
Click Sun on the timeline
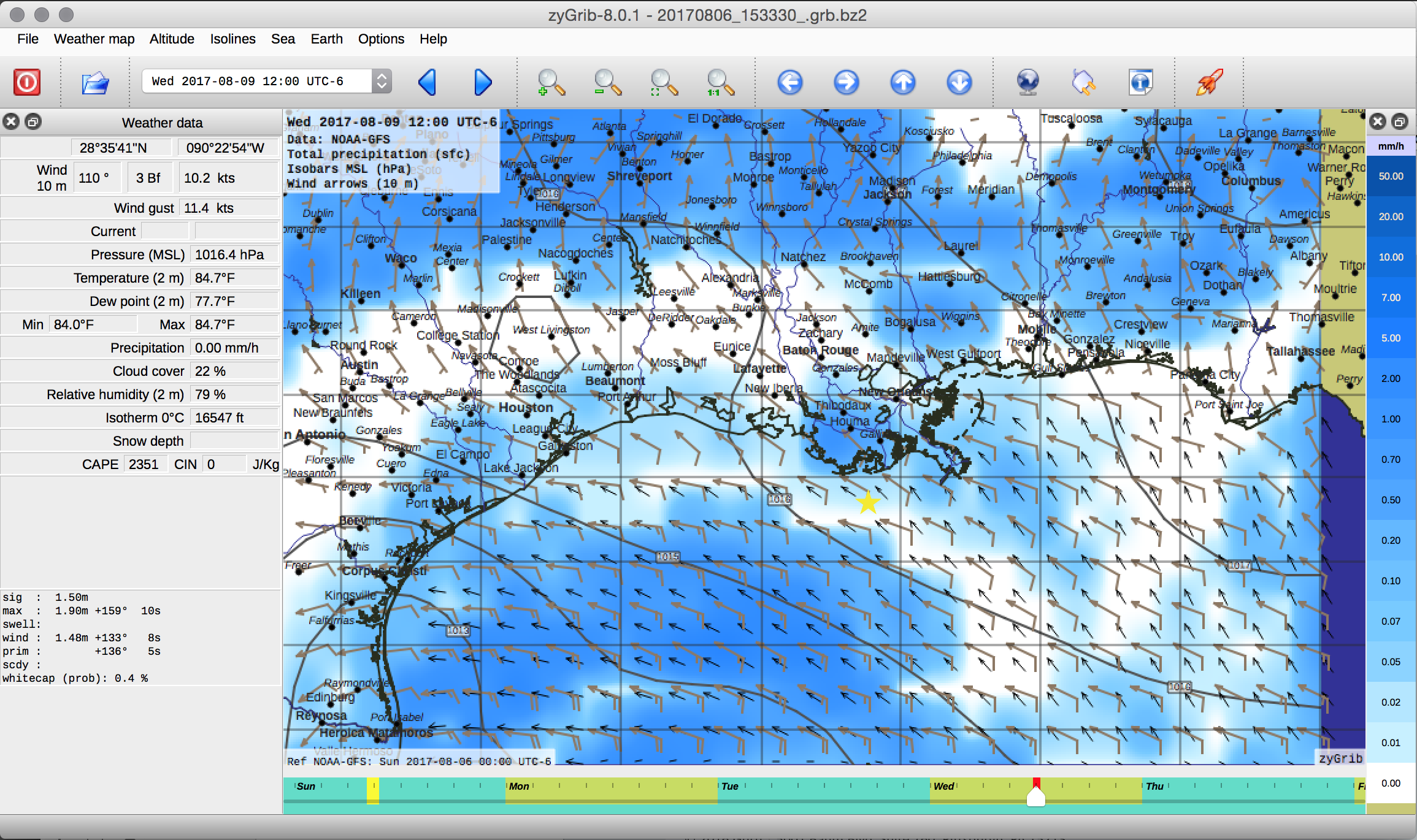coord(305,786)
